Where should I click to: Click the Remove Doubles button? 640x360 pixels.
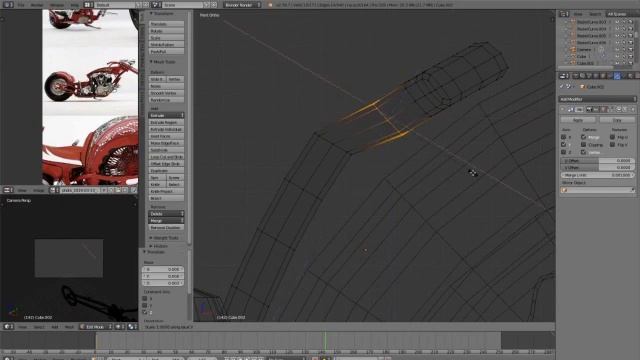coord(166,227)
